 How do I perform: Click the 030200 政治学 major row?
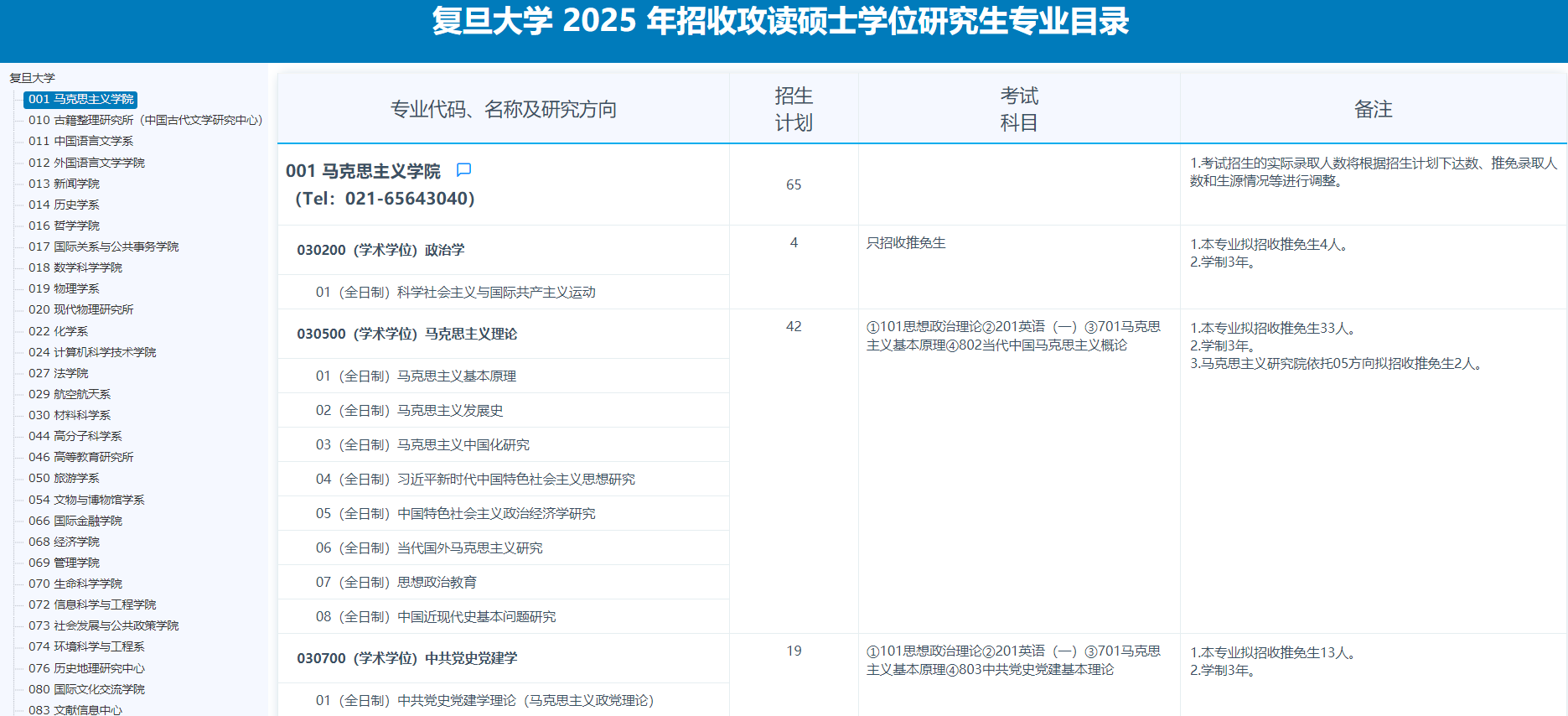(x=380, y=250)
